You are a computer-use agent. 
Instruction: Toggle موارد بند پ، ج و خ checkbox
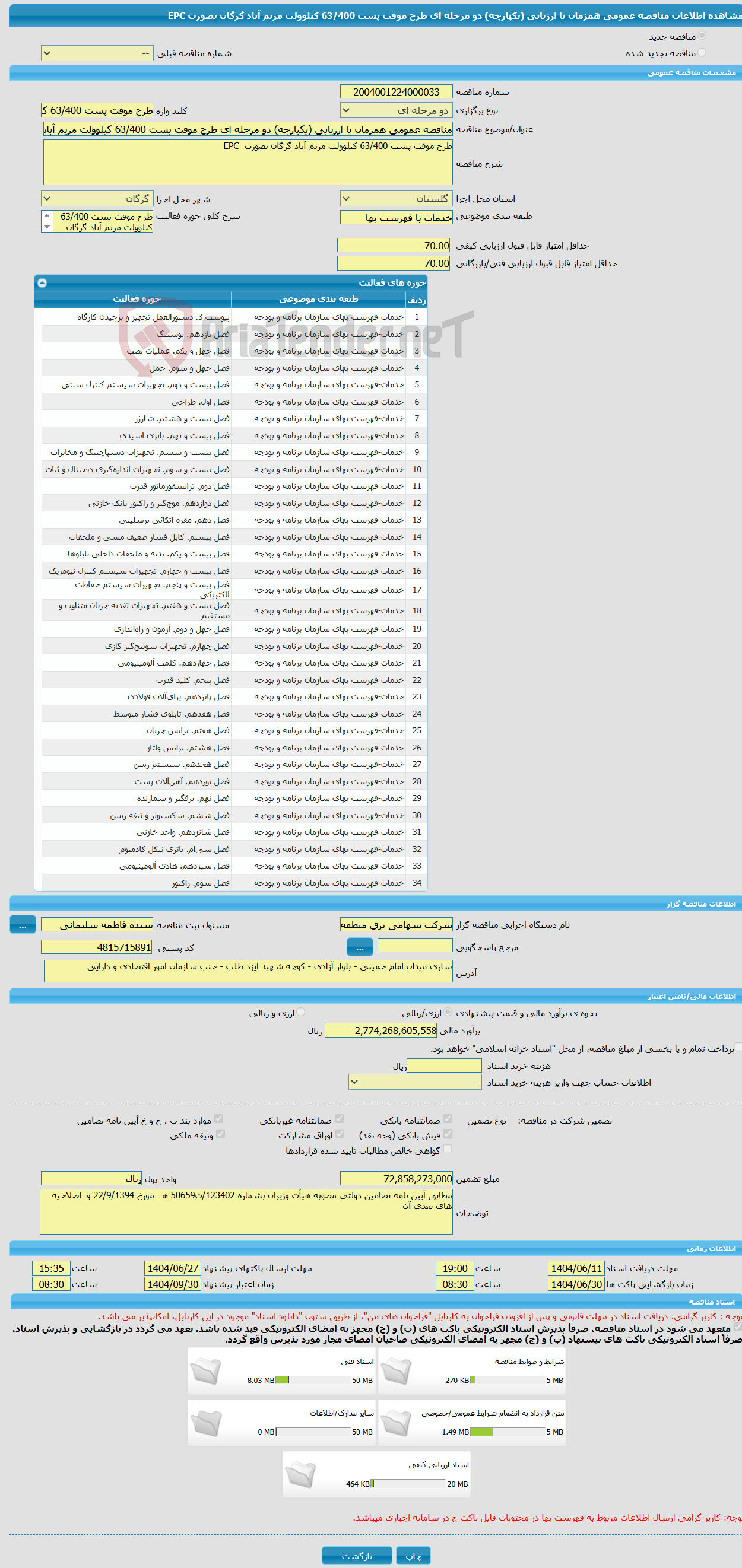(218, 1119)
